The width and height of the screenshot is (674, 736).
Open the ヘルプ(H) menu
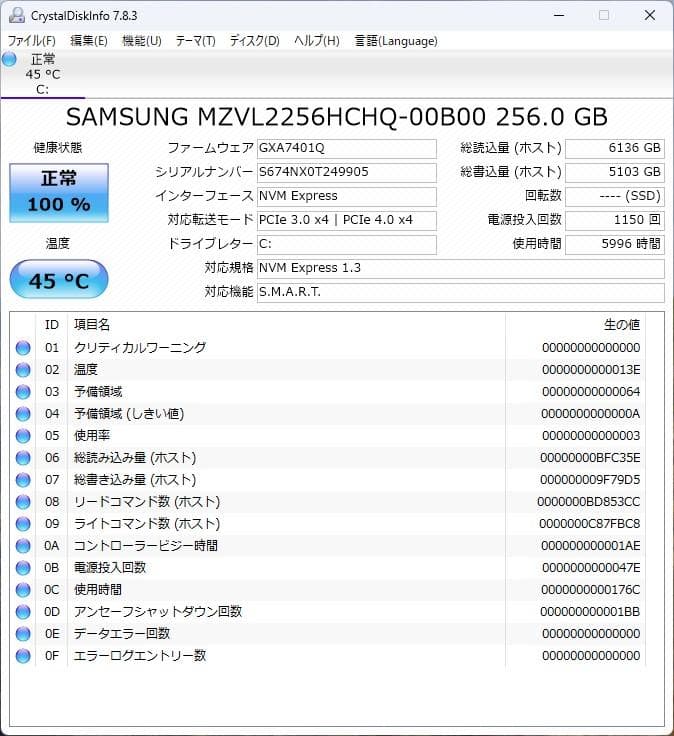coord(317,41)
